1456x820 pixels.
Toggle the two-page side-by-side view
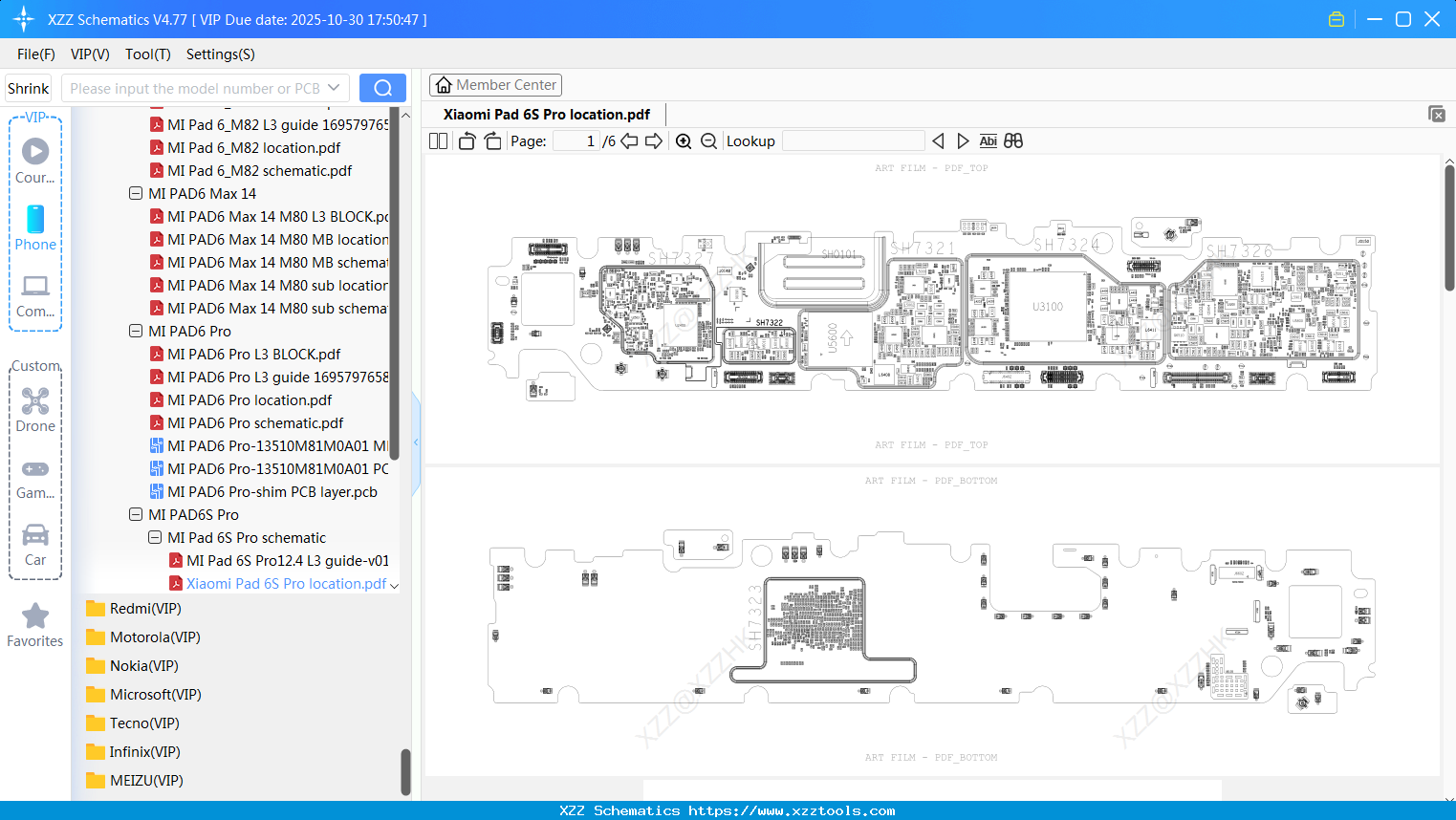[438, 141]
